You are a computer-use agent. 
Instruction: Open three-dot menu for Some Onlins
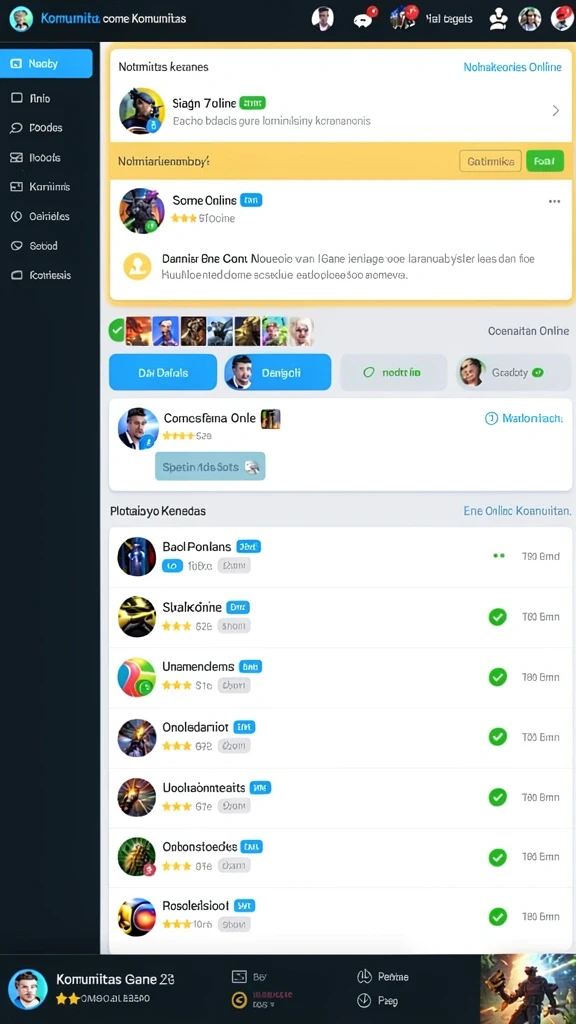point(554,202)
